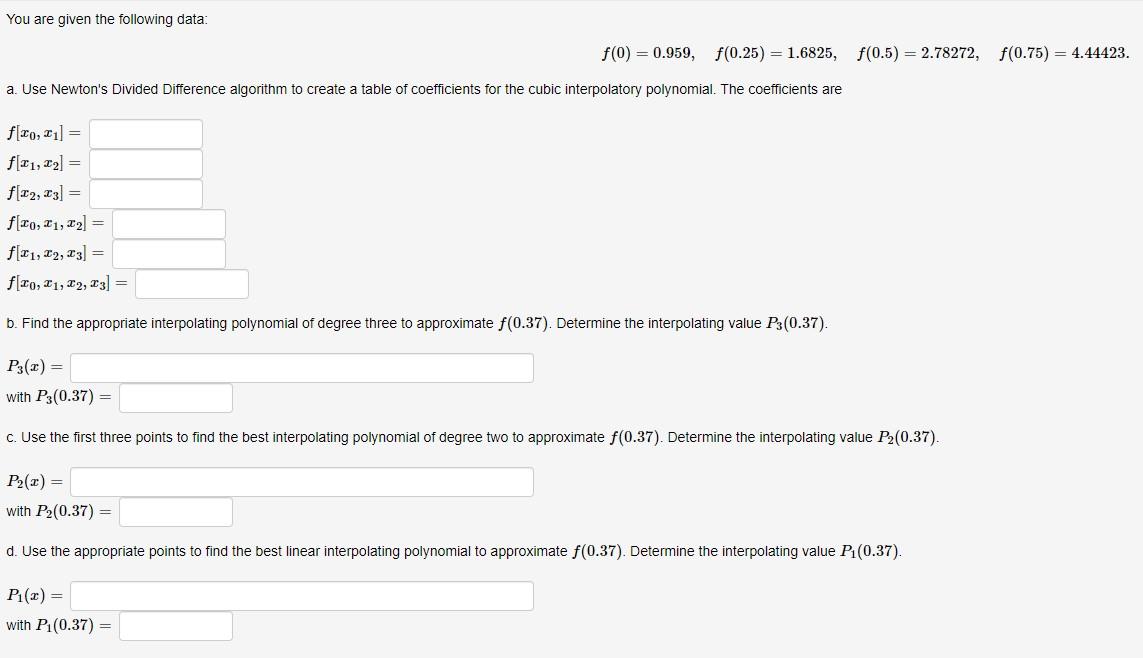
Task: Focus the f[x2, x3] answer field
Action: (x=146, y=194)
